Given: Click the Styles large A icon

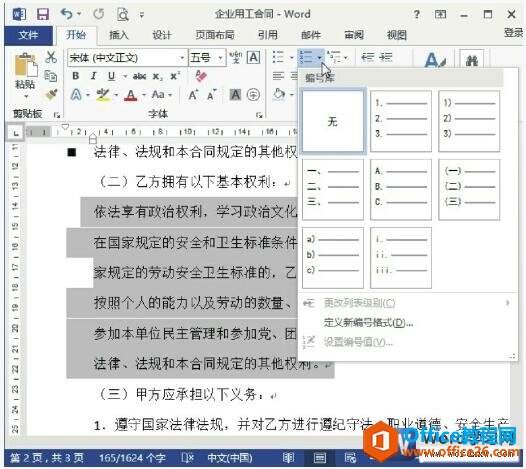Looking at the screenshot, I should (x=434, y=60).
